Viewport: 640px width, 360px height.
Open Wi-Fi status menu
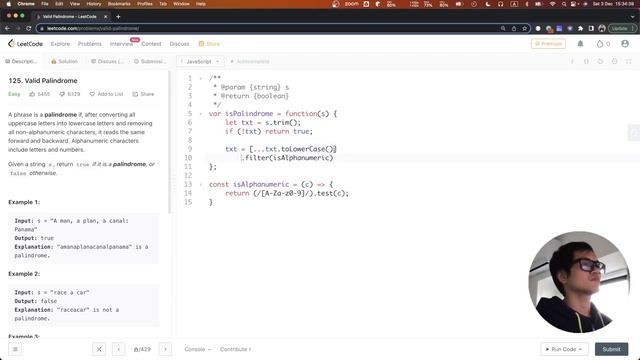(553, 4)
